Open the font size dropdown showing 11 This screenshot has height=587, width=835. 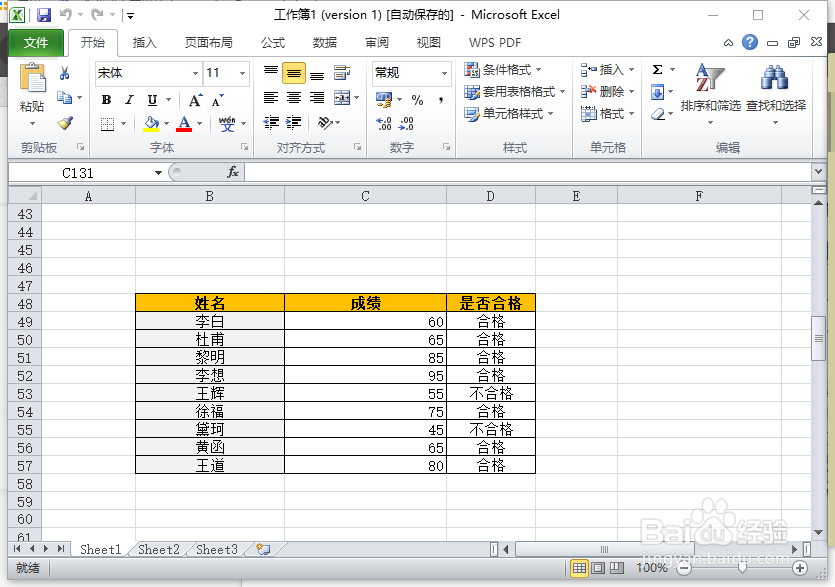[x=220, y=73]
